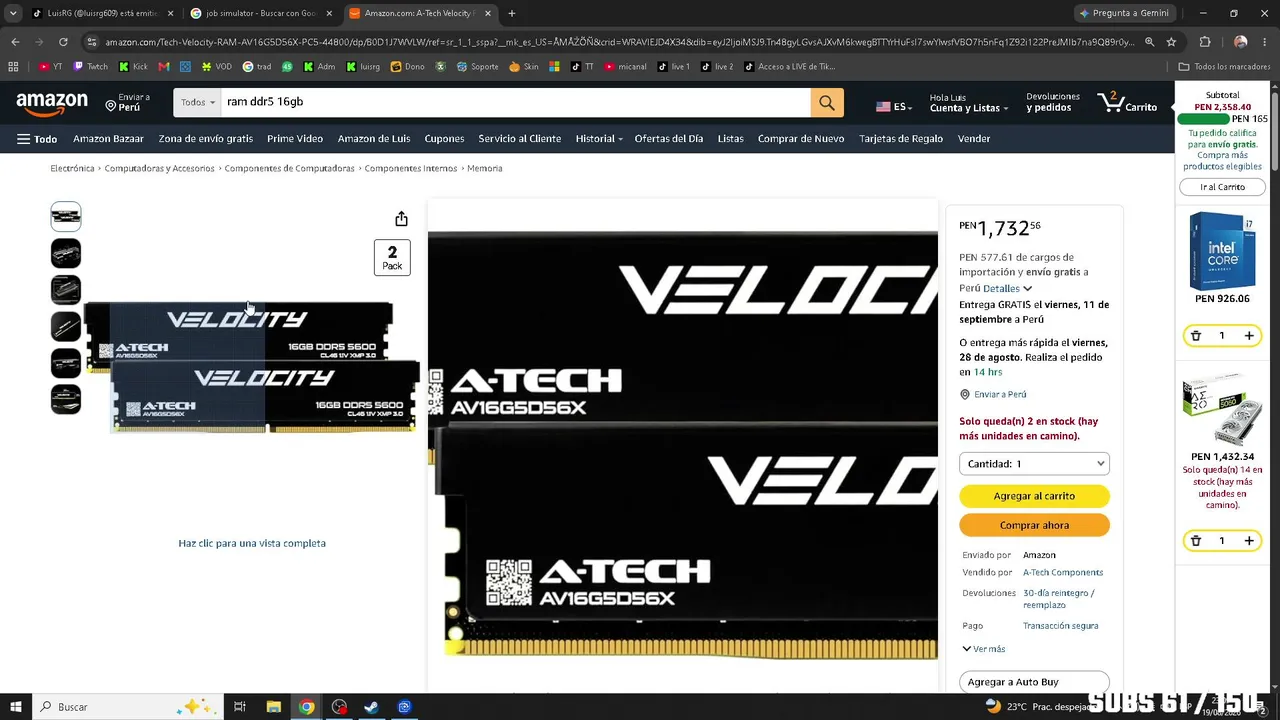Click the Amazon logo
Viewport: 1280px width, 720px height.
tap(52, 103)
